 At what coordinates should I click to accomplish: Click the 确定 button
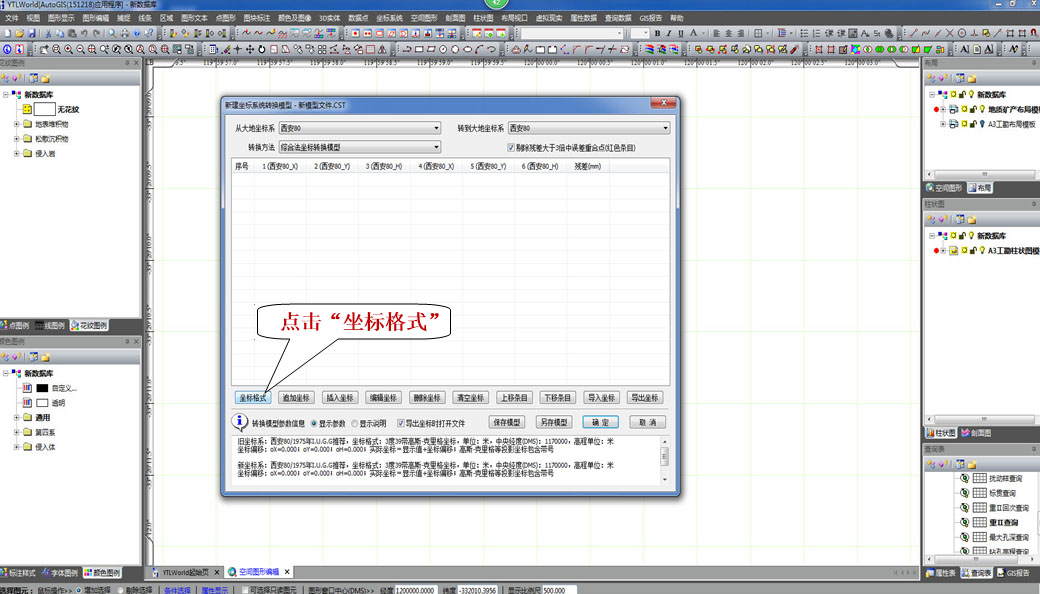coord(601,422)
